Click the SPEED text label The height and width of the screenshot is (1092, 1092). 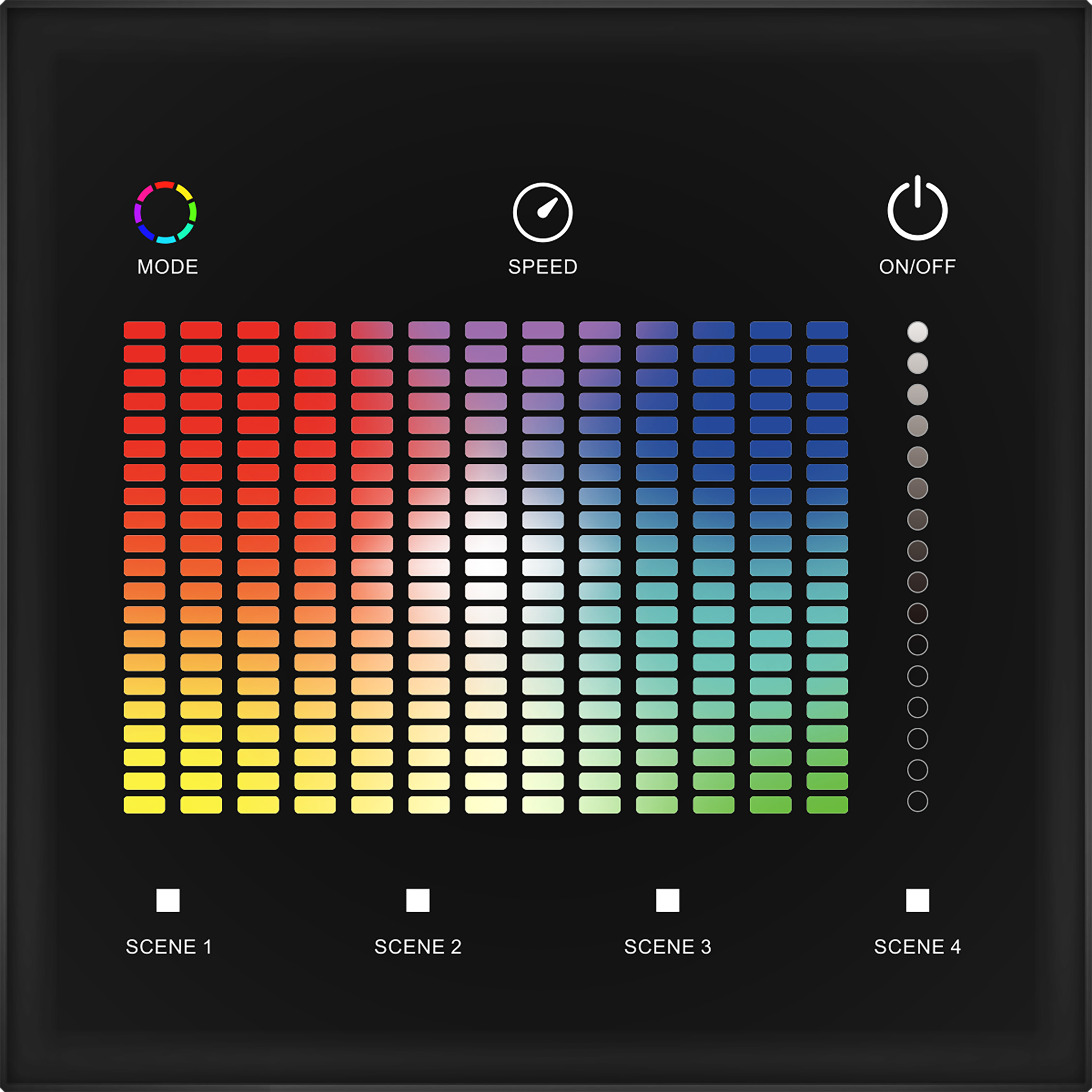(x=543, y=267)
